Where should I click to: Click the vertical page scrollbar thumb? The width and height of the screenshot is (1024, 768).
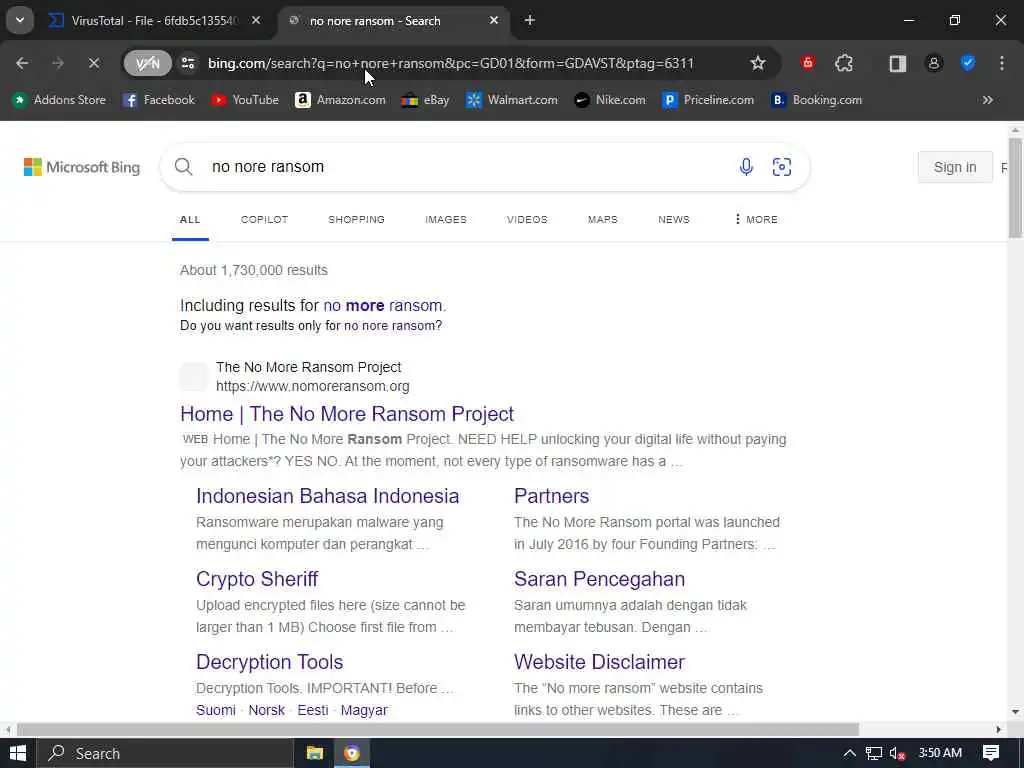coord(1015,188)
